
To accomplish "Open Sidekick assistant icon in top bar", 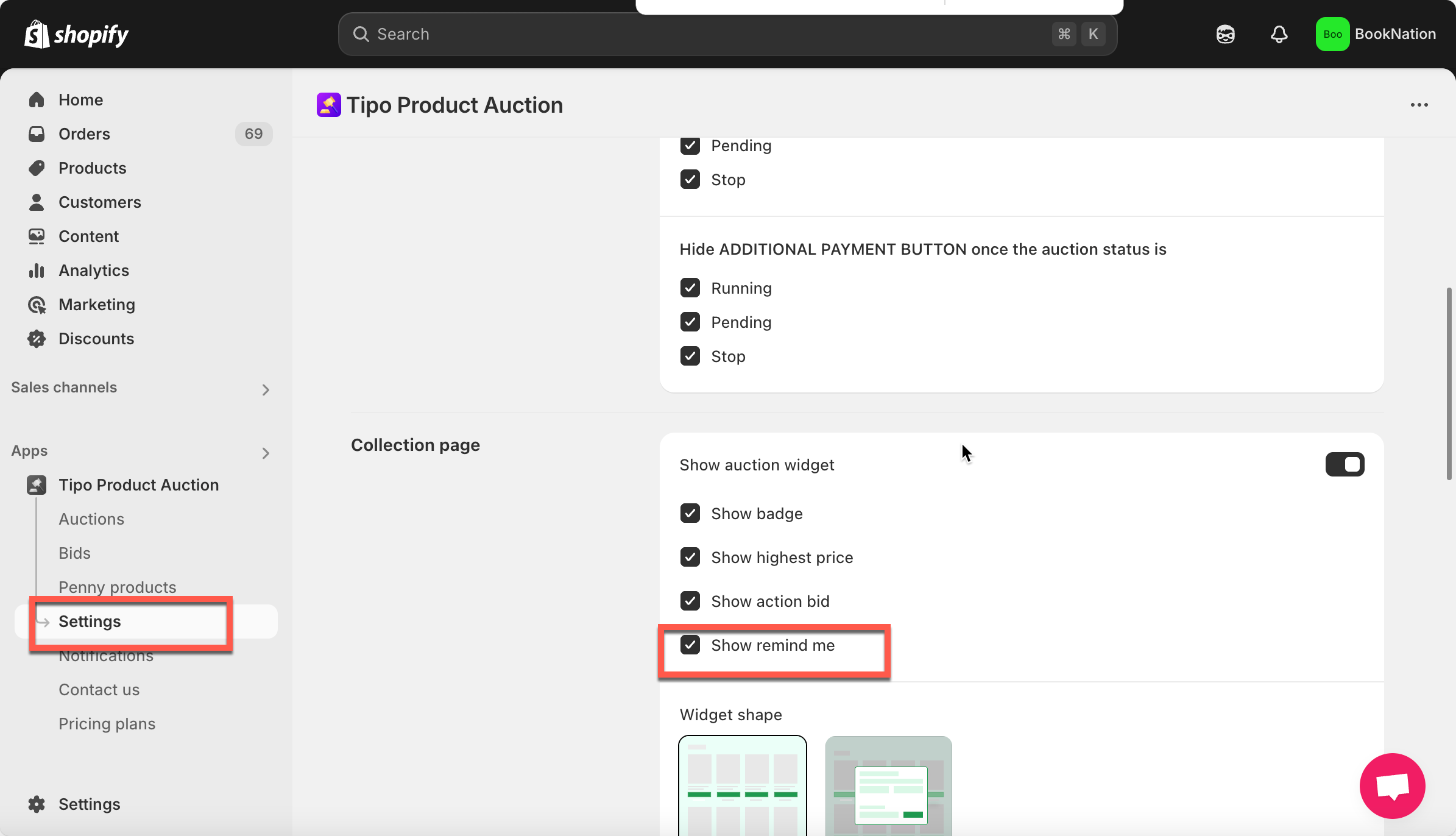I will [1225, 34].
